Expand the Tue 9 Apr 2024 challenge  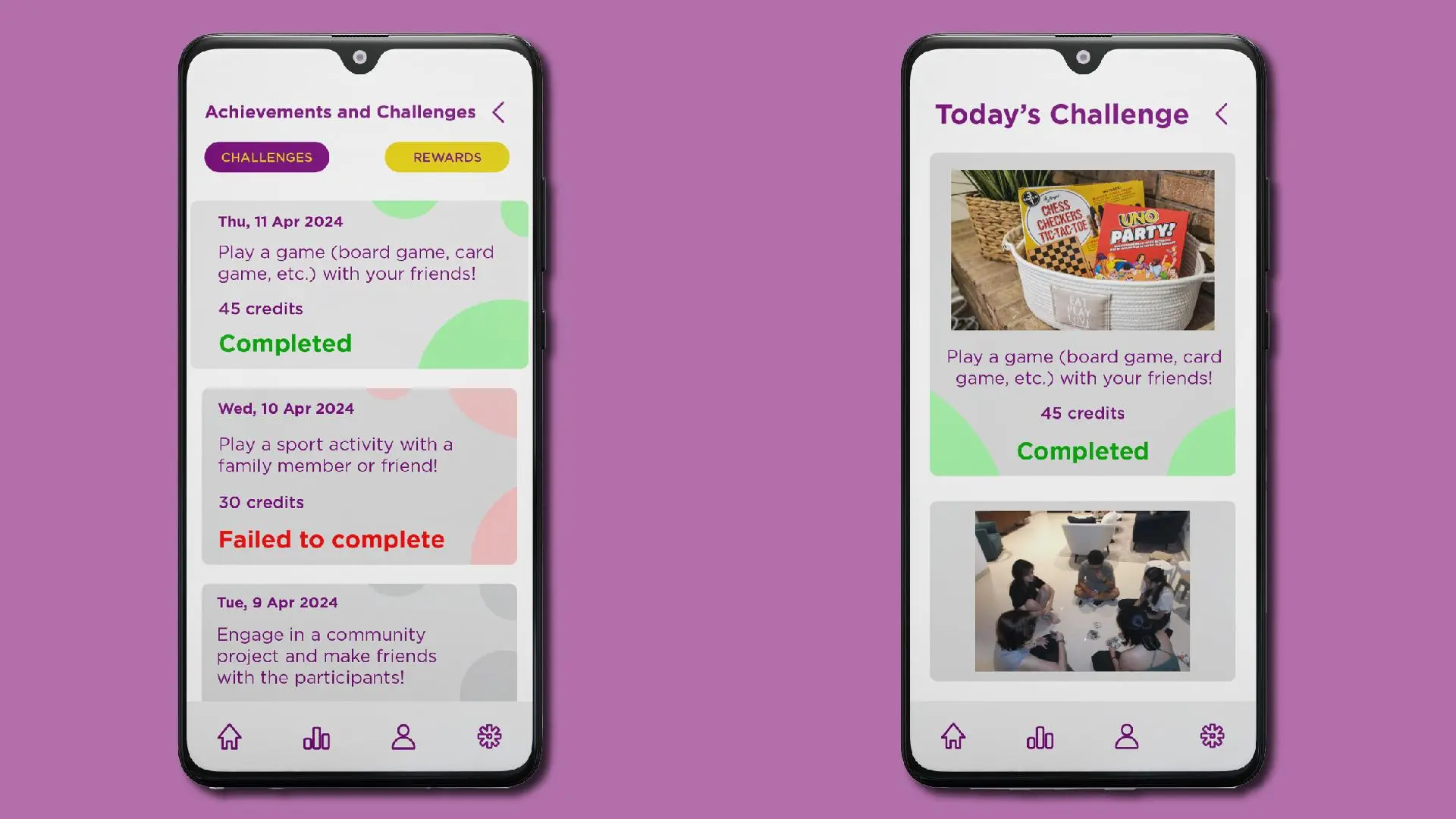[358, 640]
